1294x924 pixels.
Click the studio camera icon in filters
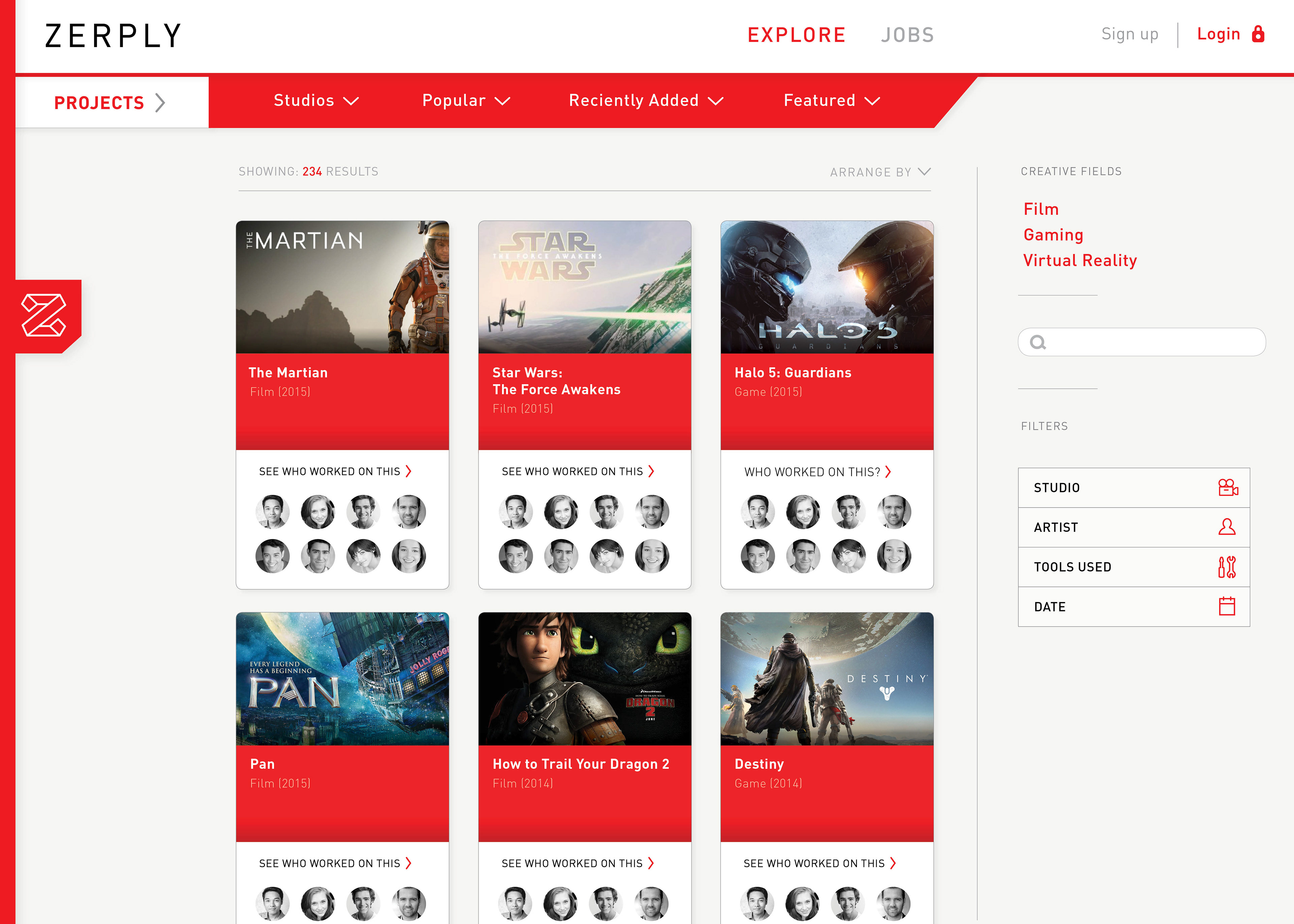pos(1227,488)
